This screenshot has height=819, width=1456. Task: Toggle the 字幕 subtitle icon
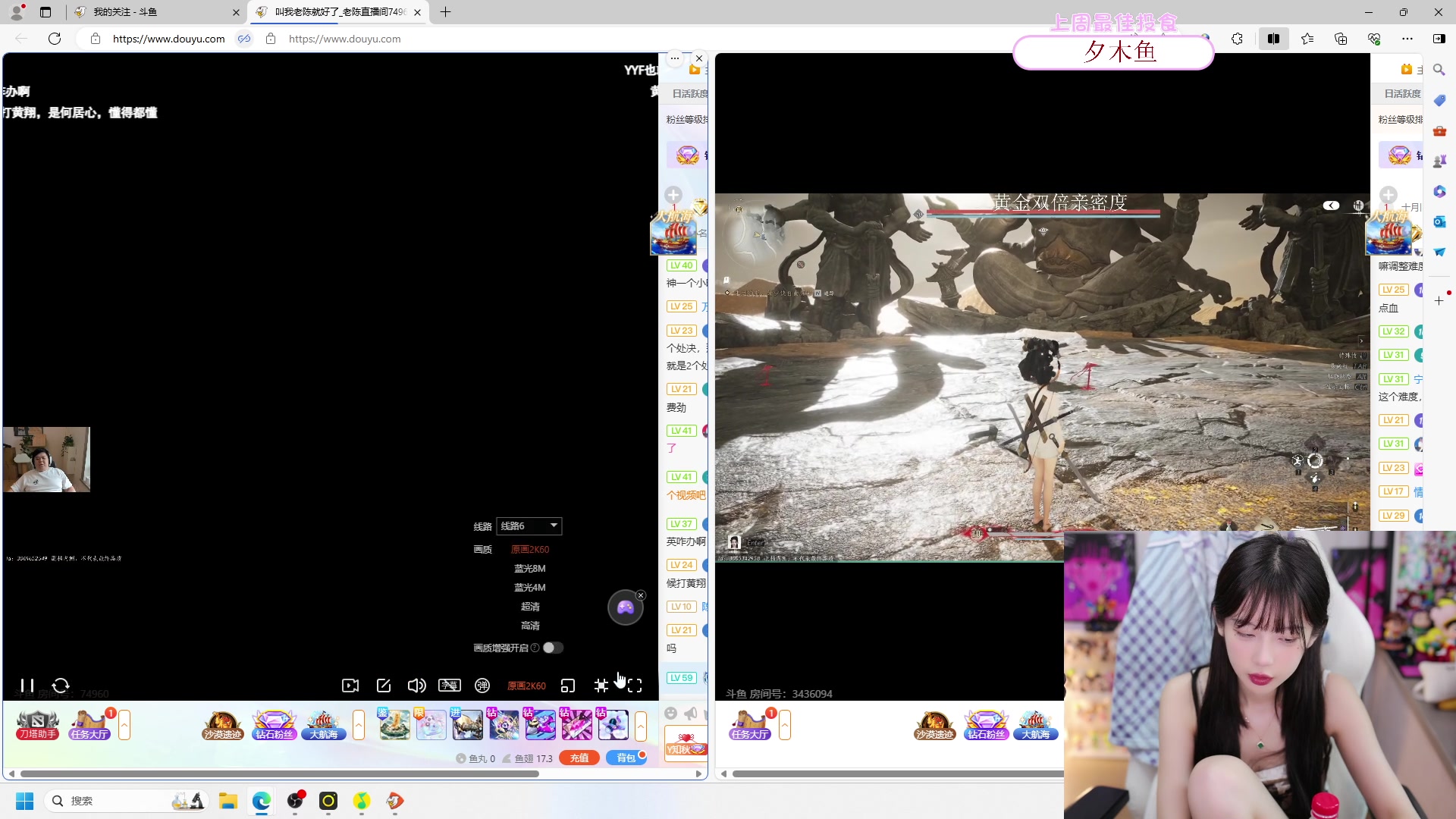pos(450,686)
